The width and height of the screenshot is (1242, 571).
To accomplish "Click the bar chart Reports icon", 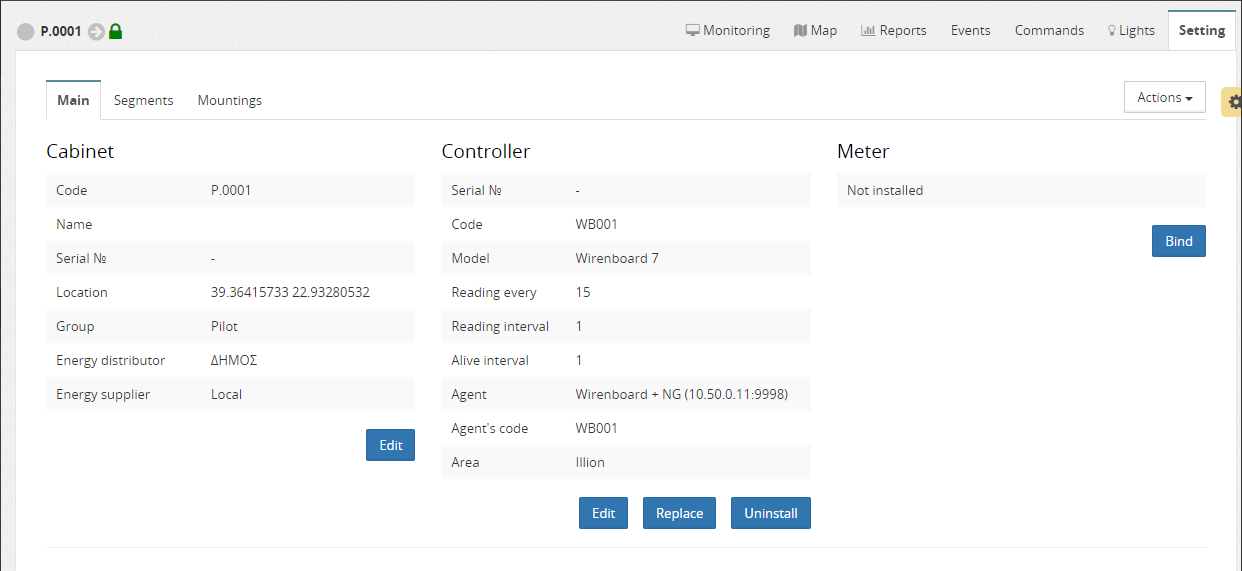I will pyautogui.click(x=868, y=30).
